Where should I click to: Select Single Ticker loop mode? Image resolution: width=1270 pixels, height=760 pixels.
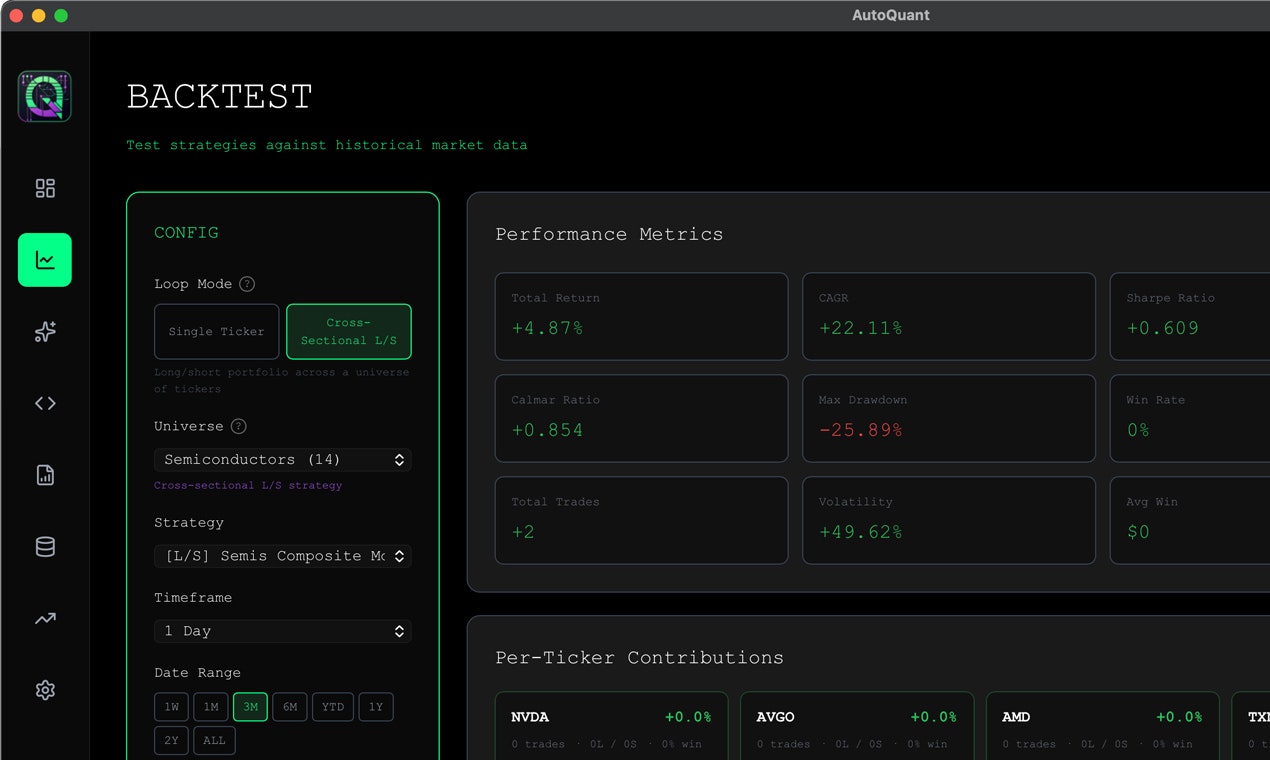216,331
